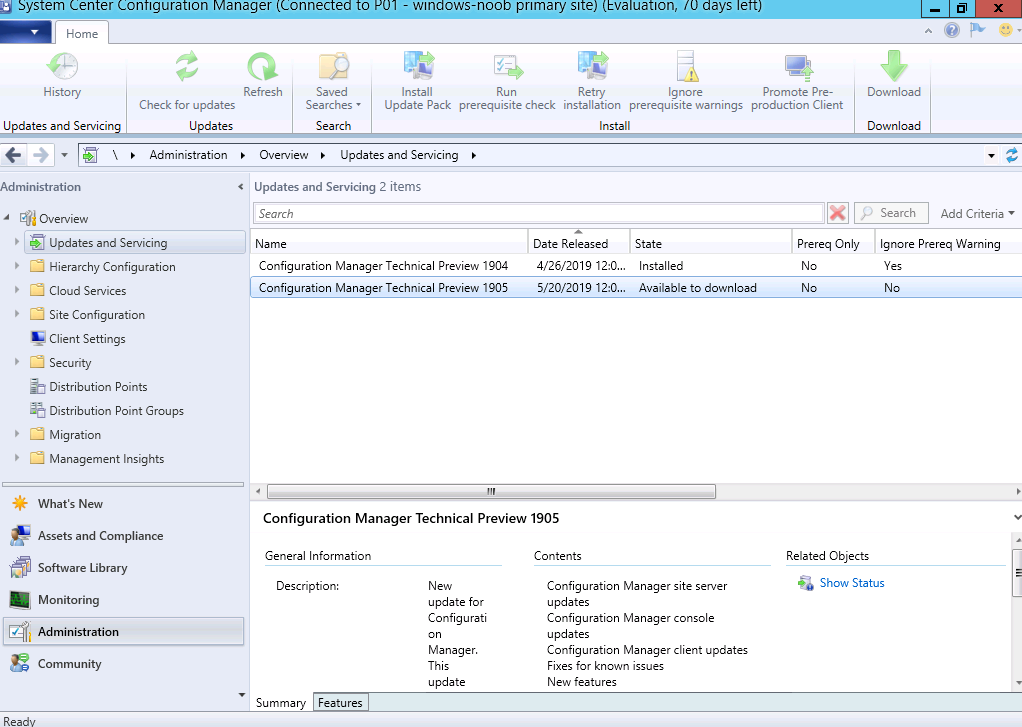
Task: Click the Help question mark icon
Action: (952, 30)
